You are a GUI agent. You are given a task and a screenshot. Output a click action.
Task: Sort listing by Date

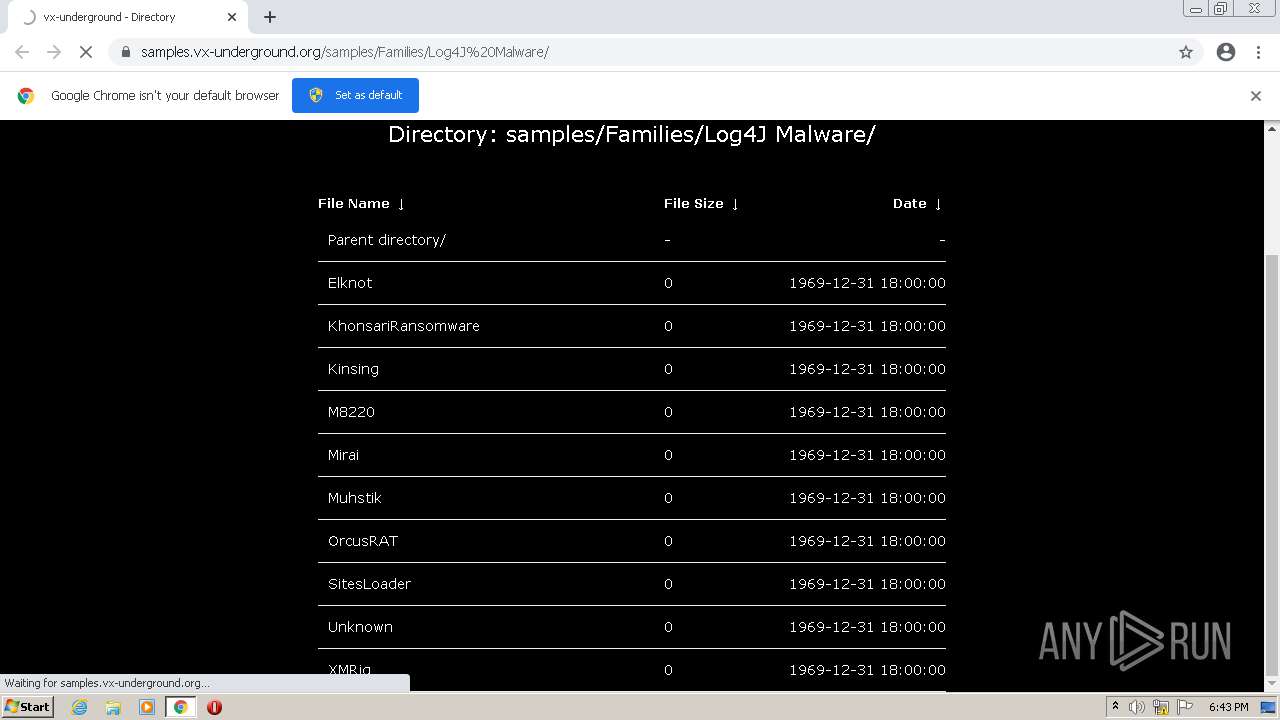tap(917, 203)
